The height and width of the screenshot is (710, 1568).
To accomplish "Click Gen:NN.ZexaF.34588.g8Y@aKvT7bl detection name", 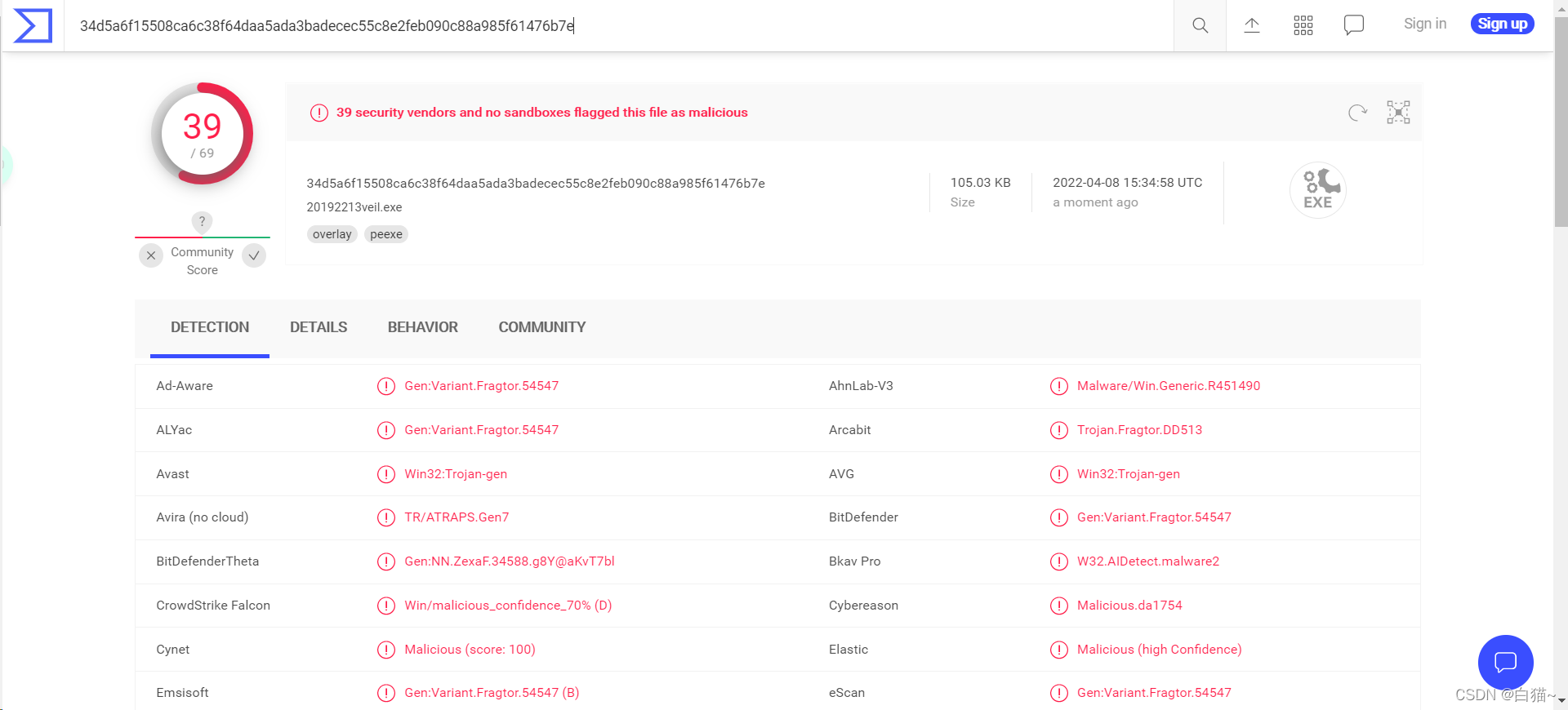I will point(510,561).
